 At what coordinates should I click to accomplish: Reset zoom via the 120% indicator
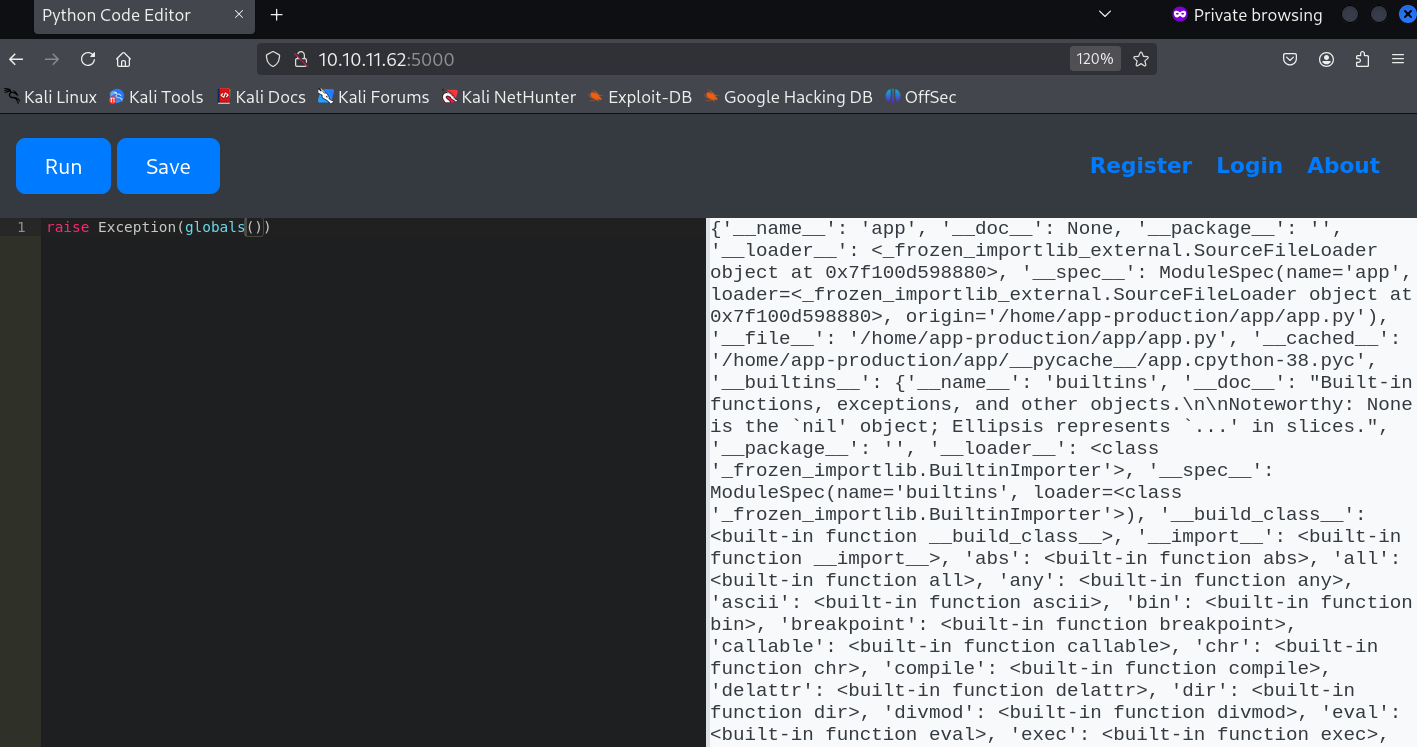tap(1094, 59)
